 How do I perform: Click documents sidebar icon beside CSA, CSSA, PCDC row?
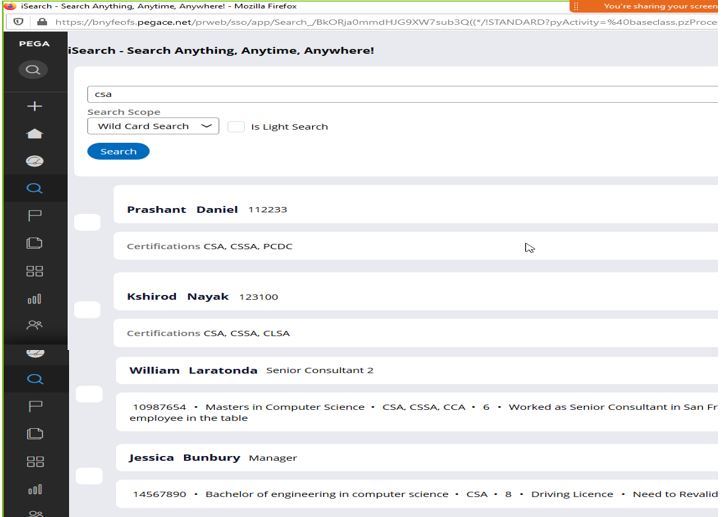pos(35,243)
